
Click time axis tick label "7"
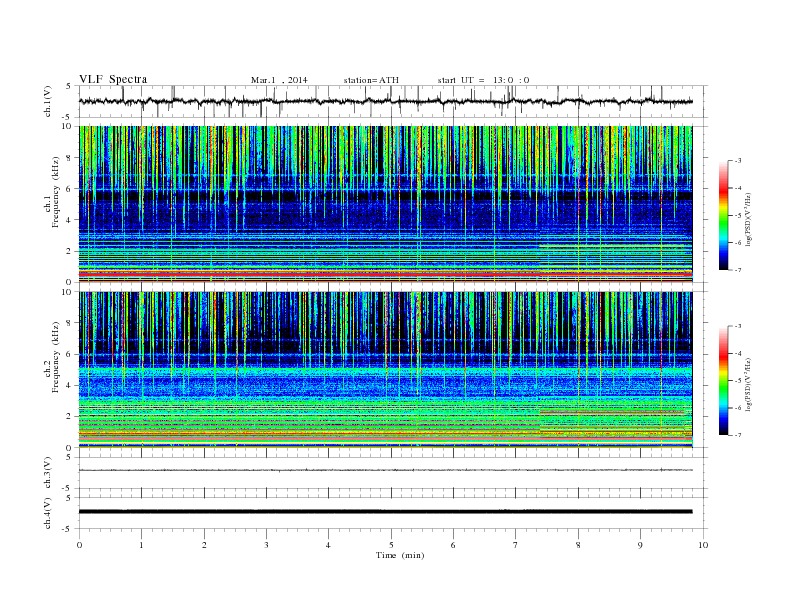coord(516,545)
